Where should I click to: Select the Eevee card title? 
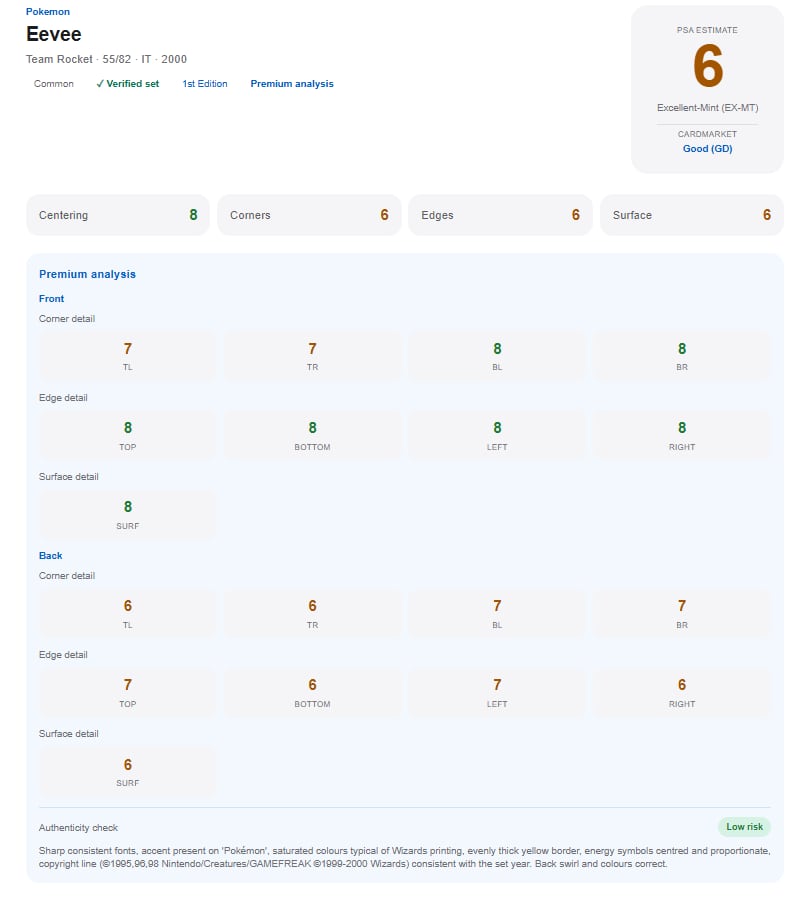(54, 34)
